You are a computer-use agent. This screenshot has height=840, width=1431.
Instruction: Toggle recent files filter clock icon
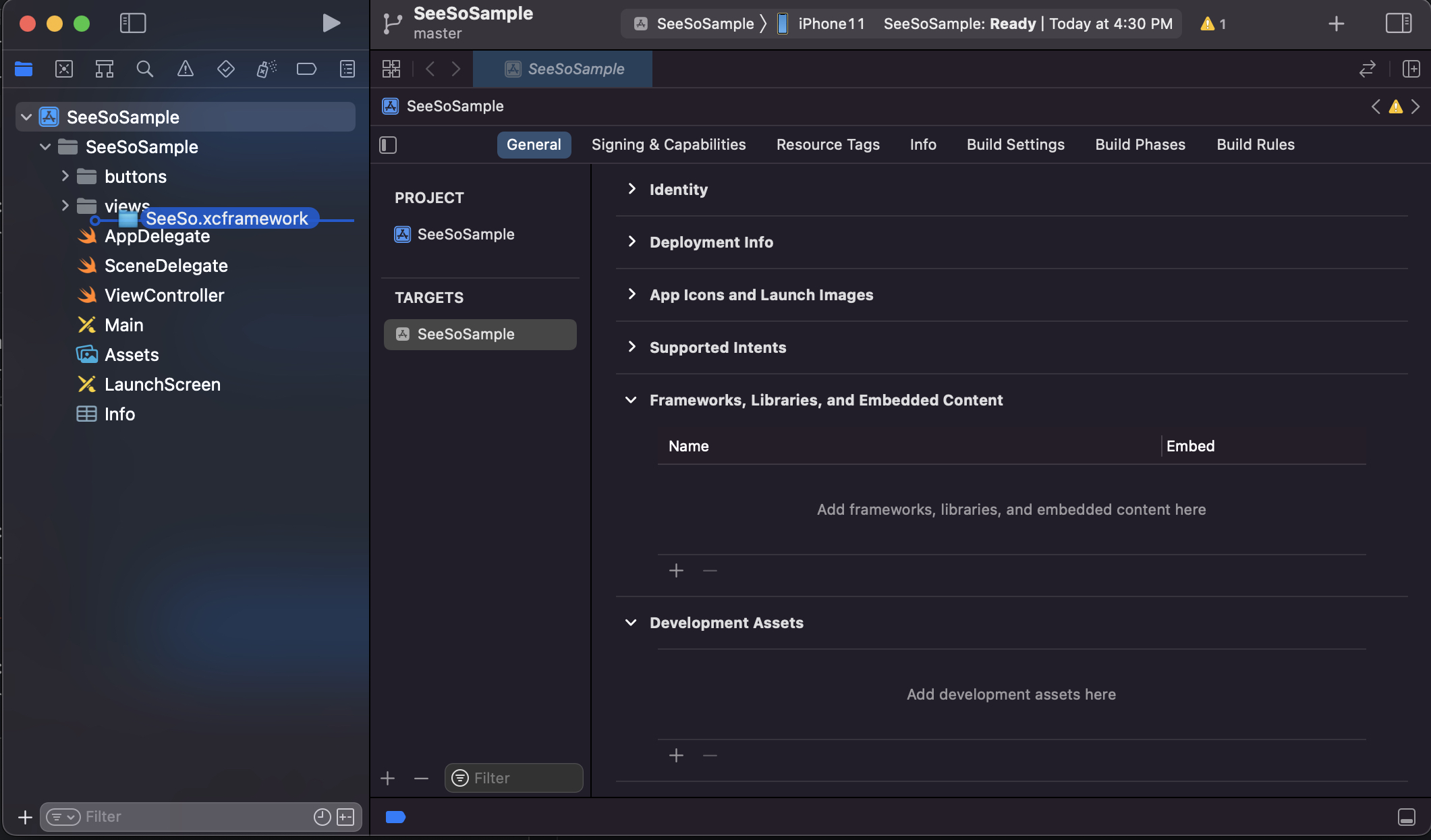[322, 817]
